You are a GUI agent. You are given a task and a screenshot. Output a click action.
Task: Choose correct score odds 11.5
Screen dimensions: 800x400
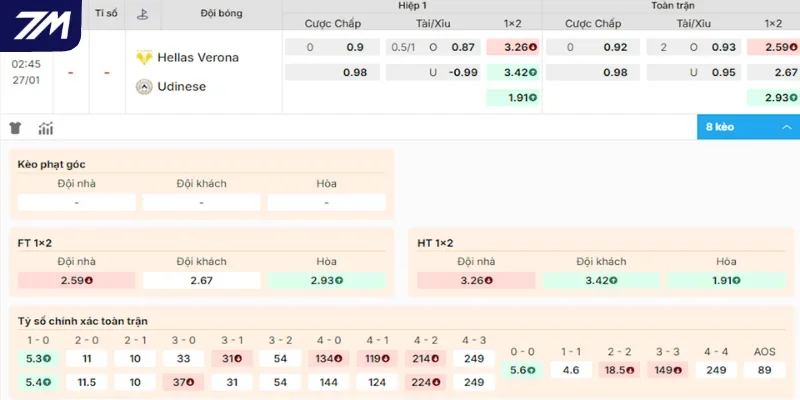(87, 382)
